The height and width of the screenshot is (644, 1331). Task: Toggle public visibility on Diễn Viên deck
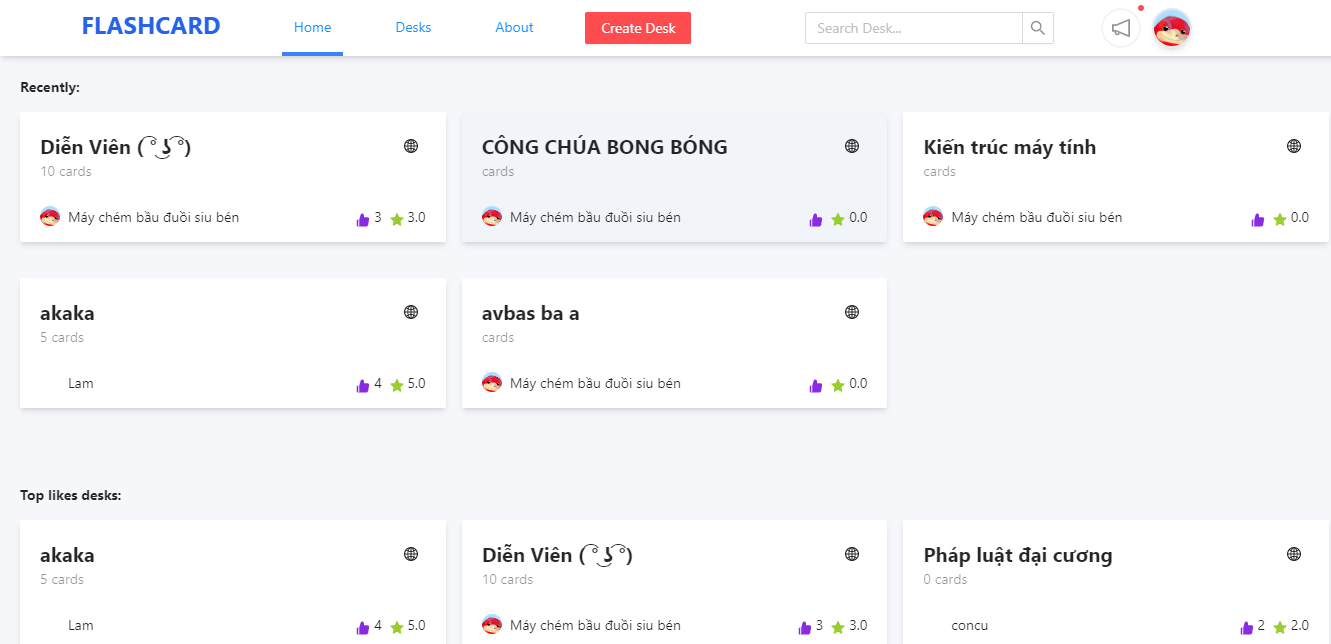click(x=410, y=145)
